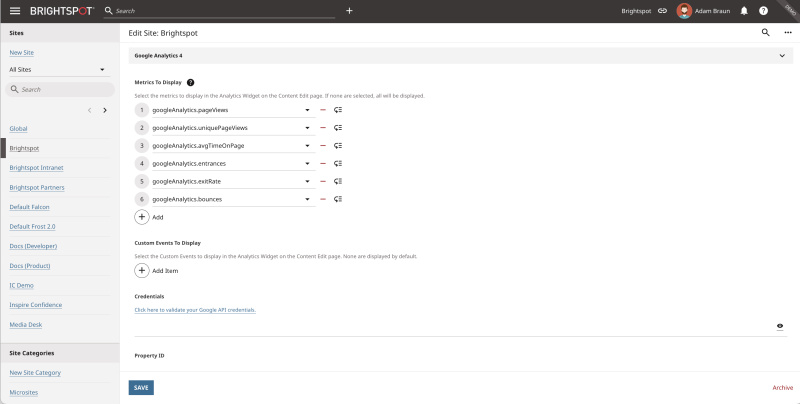Remove the googleAnalytics.pageViews metric
The width and height of the screenshot is (800, 404).
pyautogui.click(x=322, y=110)
